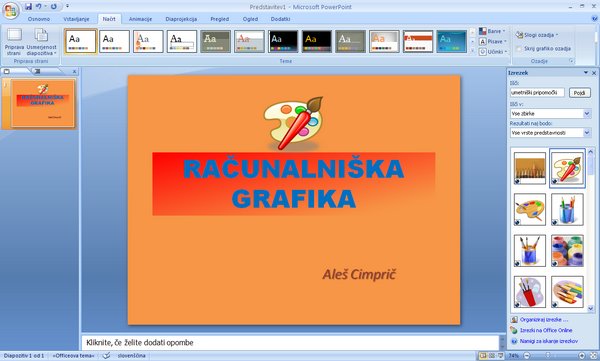This screenshot has height=361, width=600.
Task: Open Priprava strani page setup
Action: pos(15,42)
